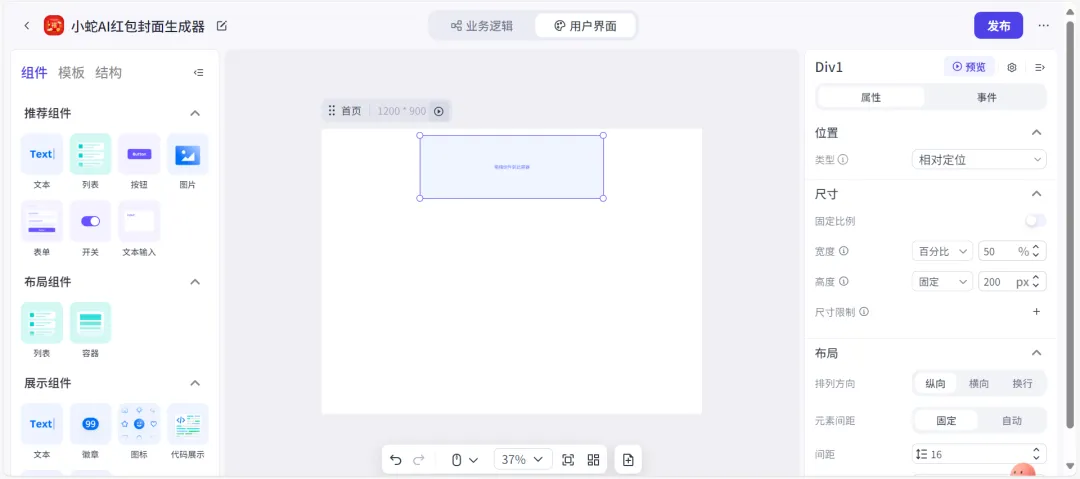Collapse the 布局 section

click(x=1036, y=353)
